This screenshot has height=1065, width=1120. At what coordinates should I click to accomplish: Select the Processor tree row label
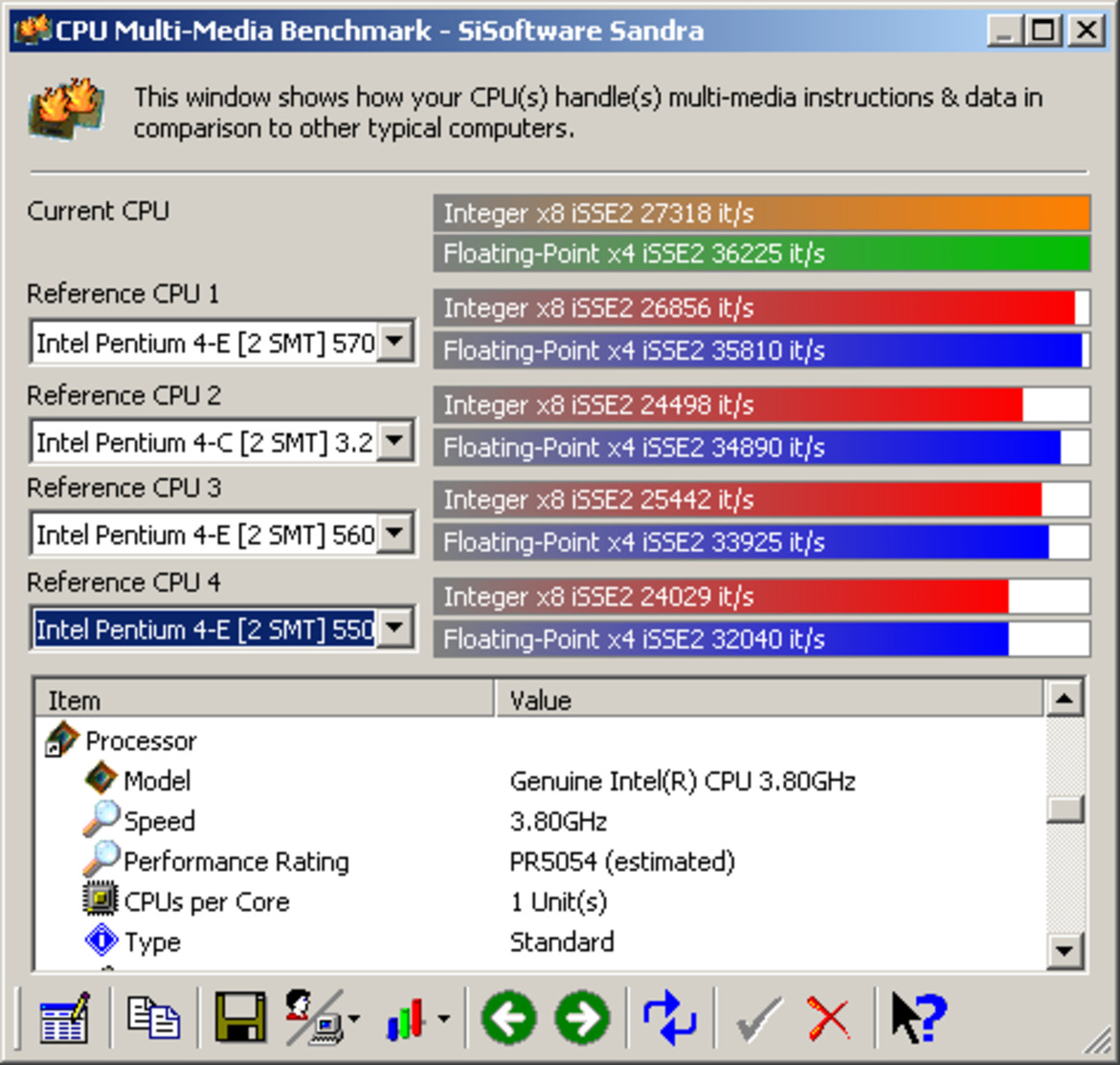(x=141, y=741)
